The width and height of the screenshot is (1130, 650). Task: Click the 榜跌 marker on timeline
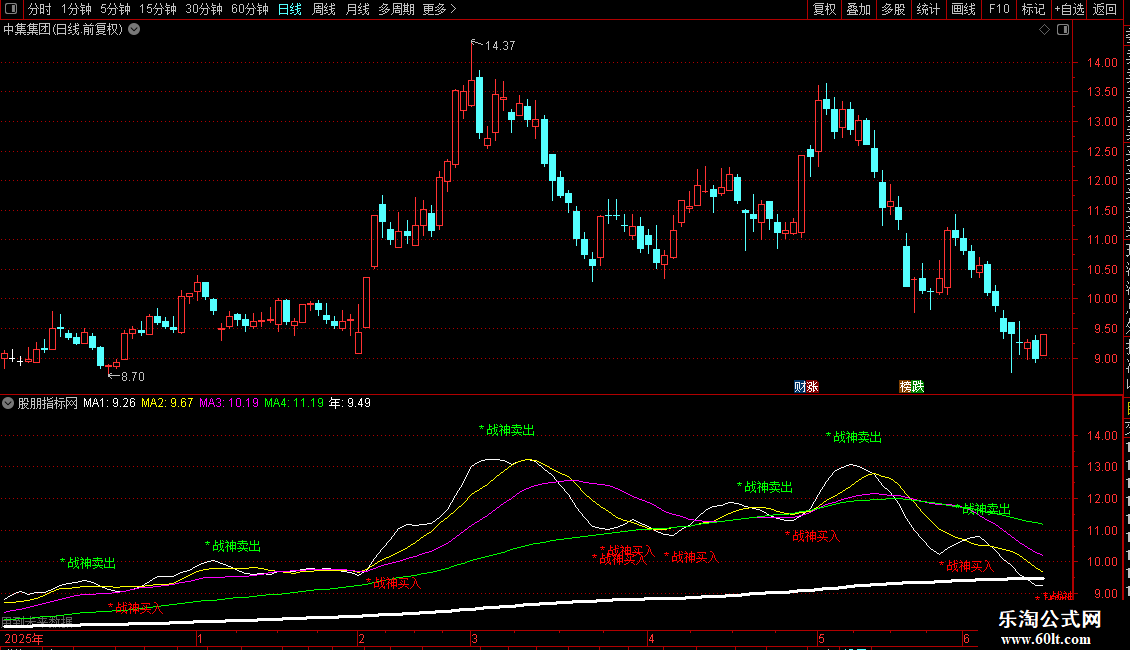[x=912, y=387]
